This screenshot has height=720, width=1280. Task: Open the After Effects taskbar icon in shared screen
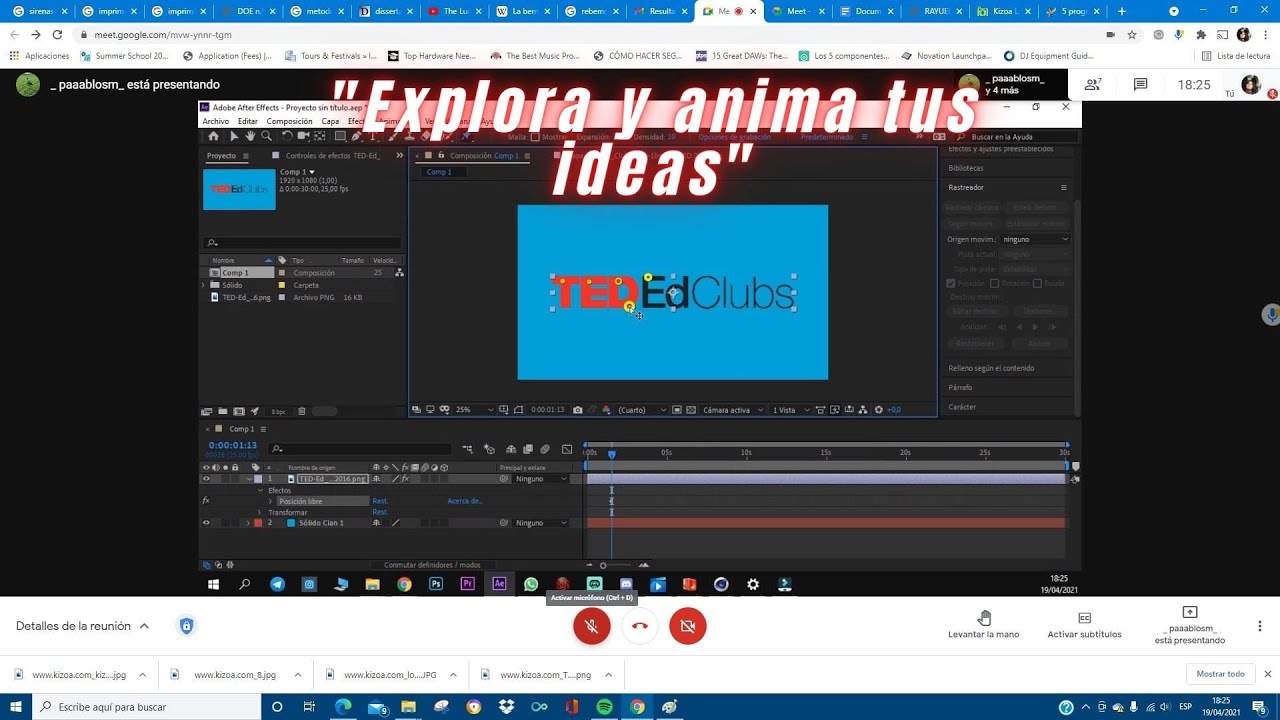pyautogui.click(x=499, y=584)
